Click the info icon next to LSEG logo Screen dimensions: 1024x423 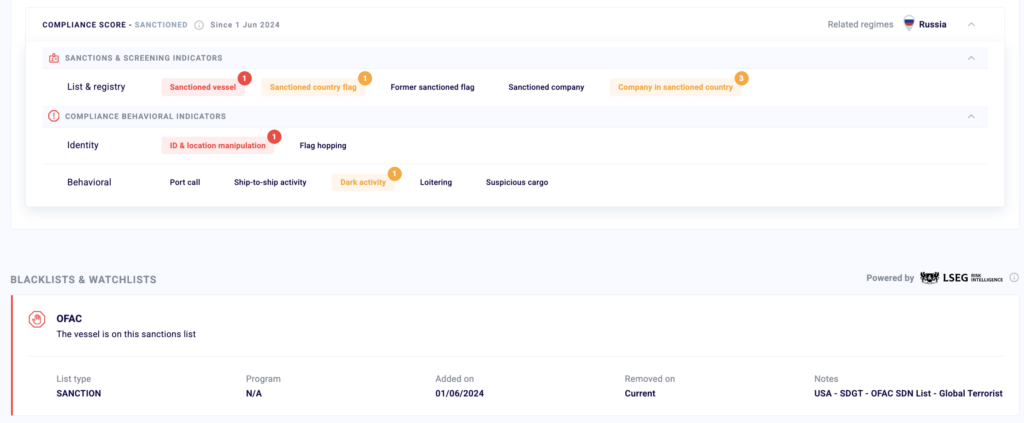(1014, 277)
